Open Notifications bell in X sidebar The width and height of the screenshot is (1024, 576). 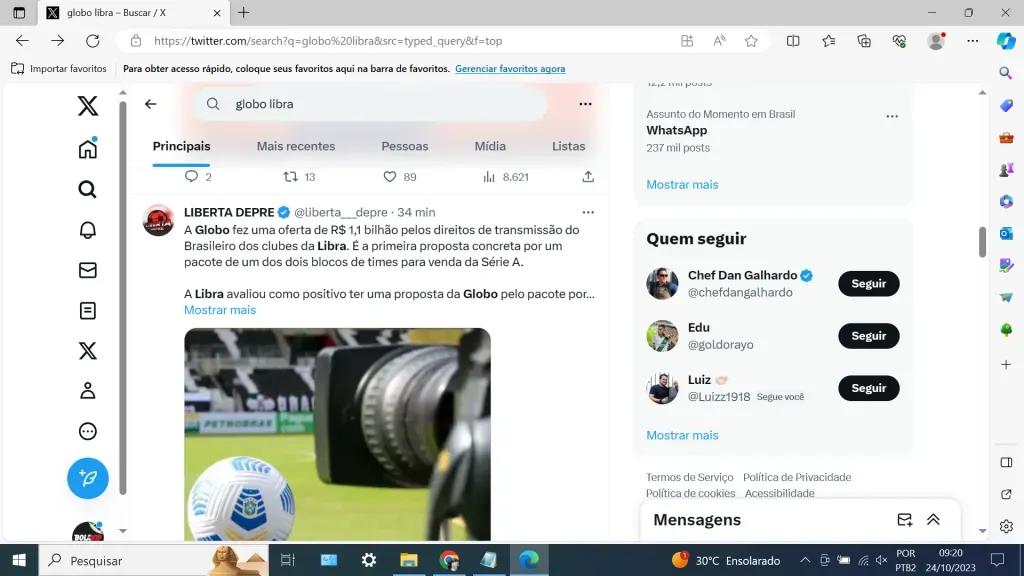tap(88, 230)
